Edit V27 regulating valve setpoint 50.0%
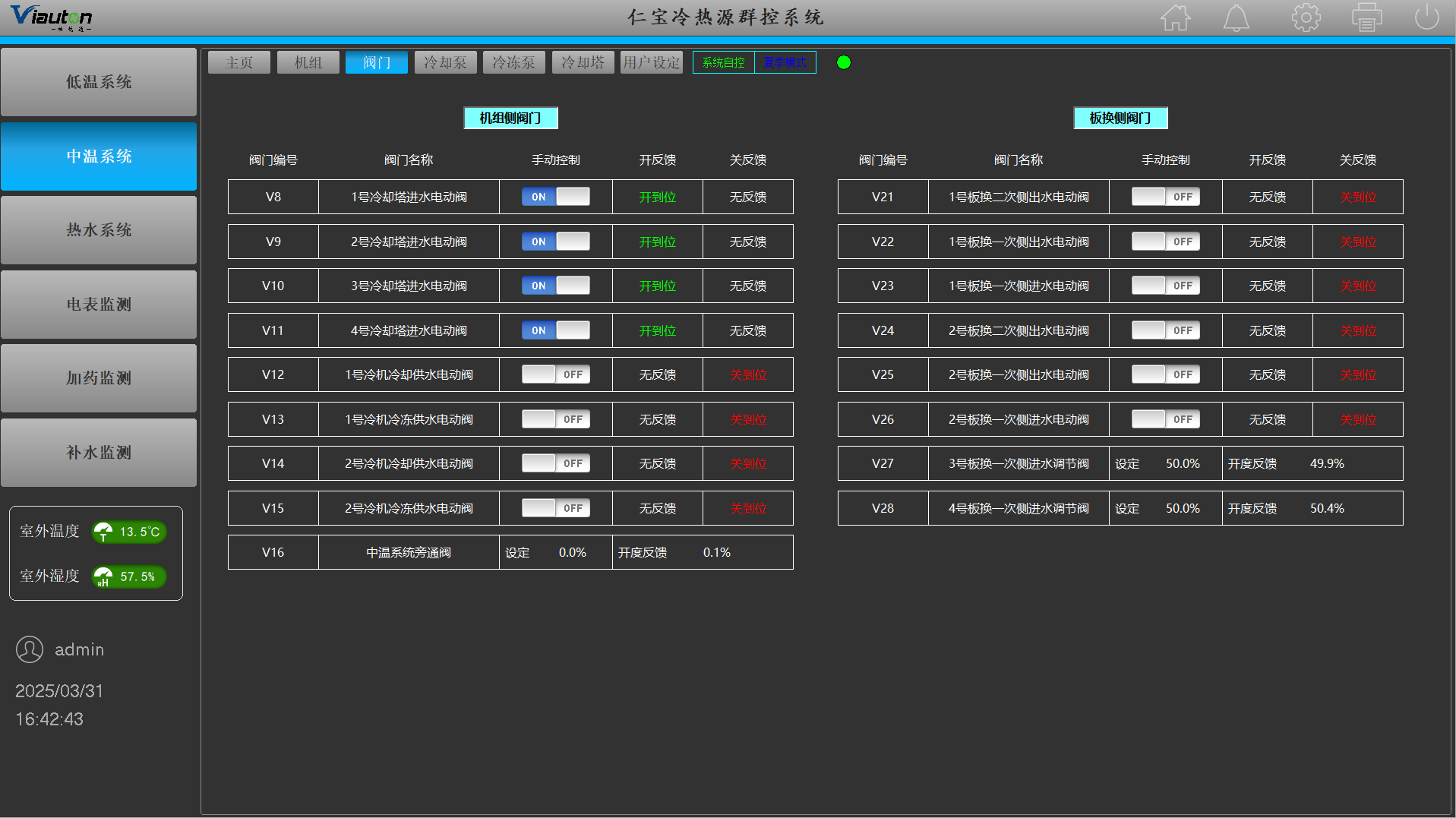Image resolution: width=1456 pixels, height=818 pixels. coord(1183,463)
